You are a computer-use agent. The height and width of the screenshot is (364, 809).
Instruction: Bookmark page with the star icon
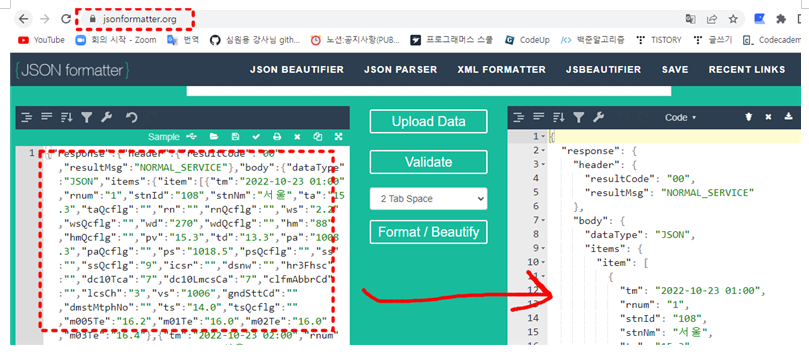[733, 19]
